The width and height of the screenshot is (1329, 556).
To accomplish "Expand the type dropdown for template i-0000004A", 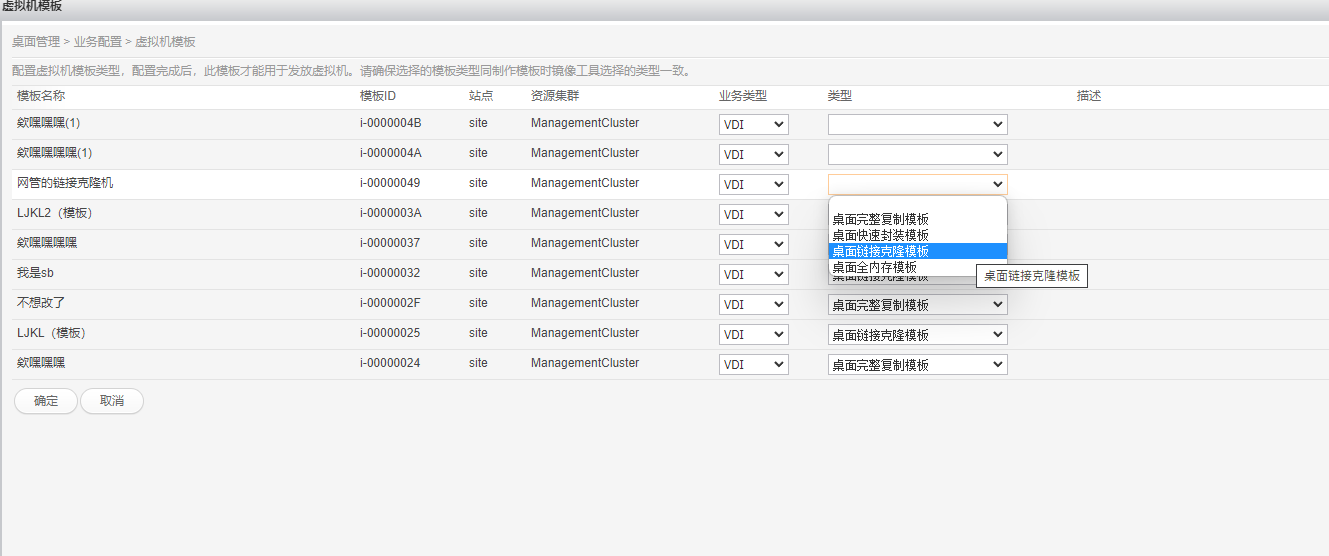I will (917, 154).
